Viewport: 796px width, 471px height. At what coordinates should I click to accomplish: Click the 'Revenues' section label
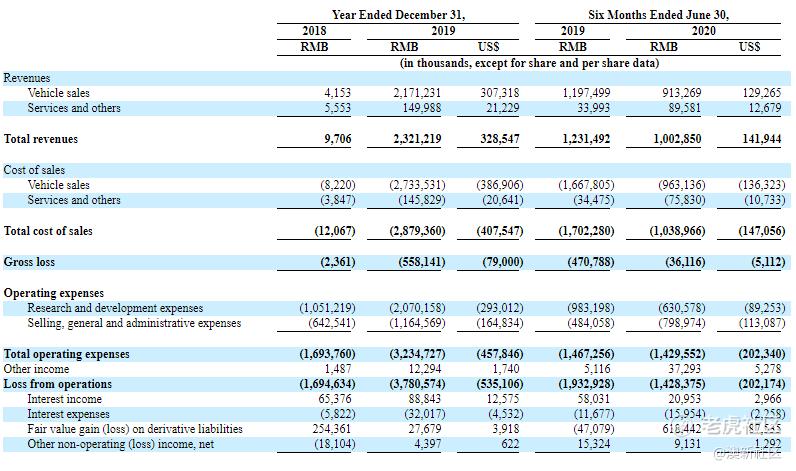coord(27,78)
